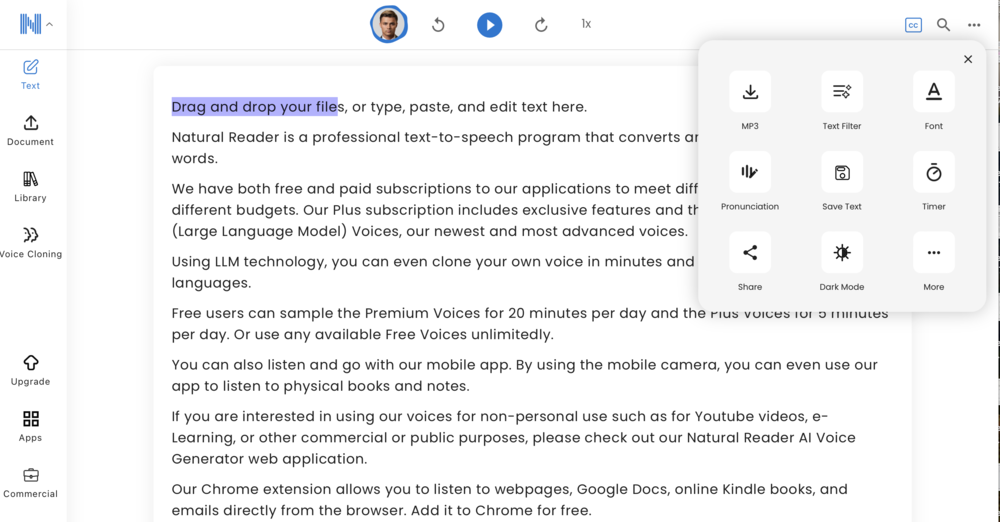The image size is (1000, 522).
Task: Open the Pronunciation editor icon
Action: (750, 172)
